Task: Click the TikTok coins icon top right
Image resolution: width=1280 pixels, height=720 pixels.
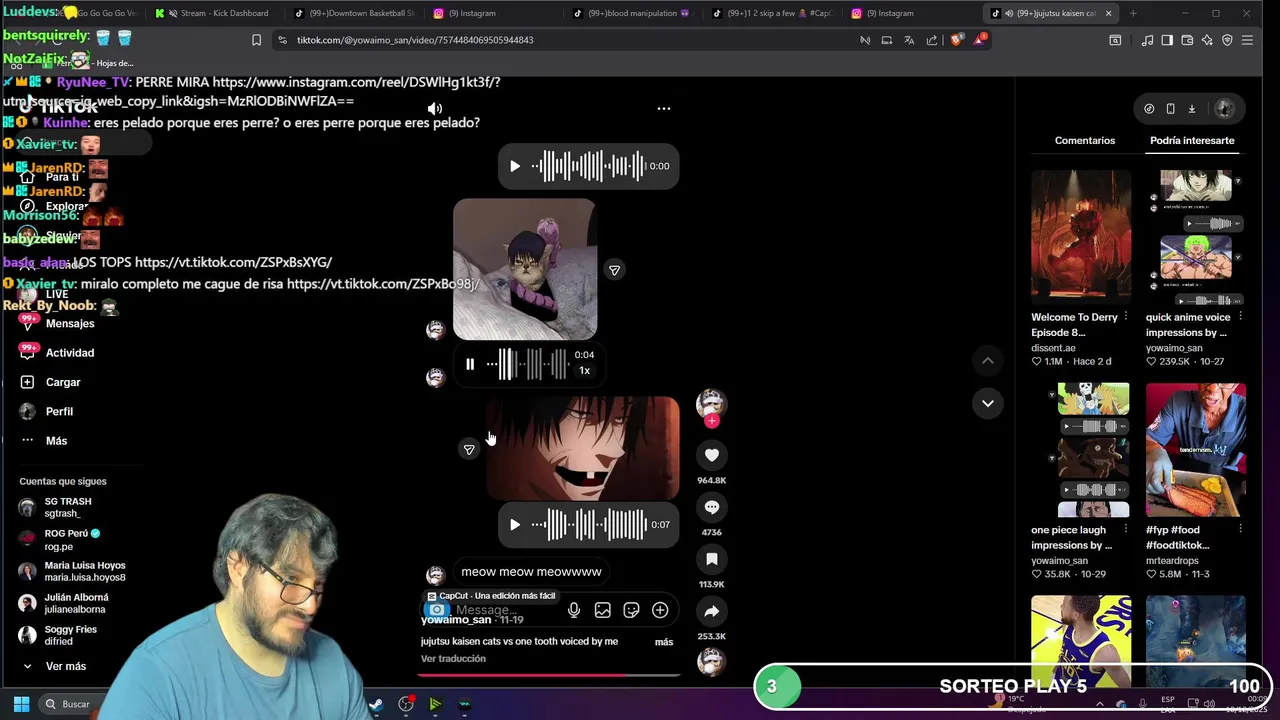Action: tap(1149, 109)
